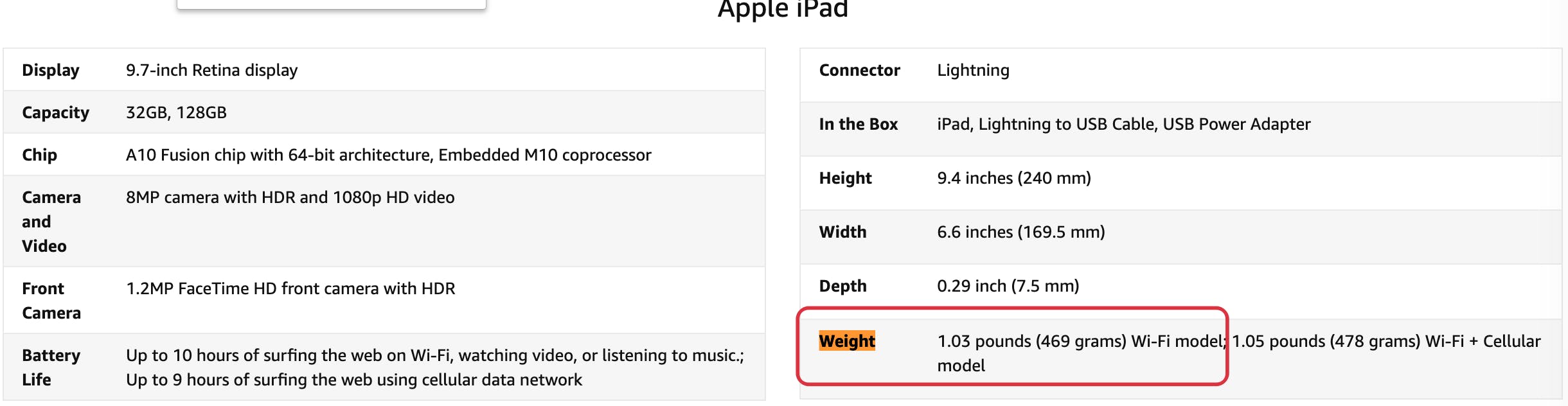Select the Front Camera label
The width and height of the screenshot is (1568, 406).
pos(51,301)
